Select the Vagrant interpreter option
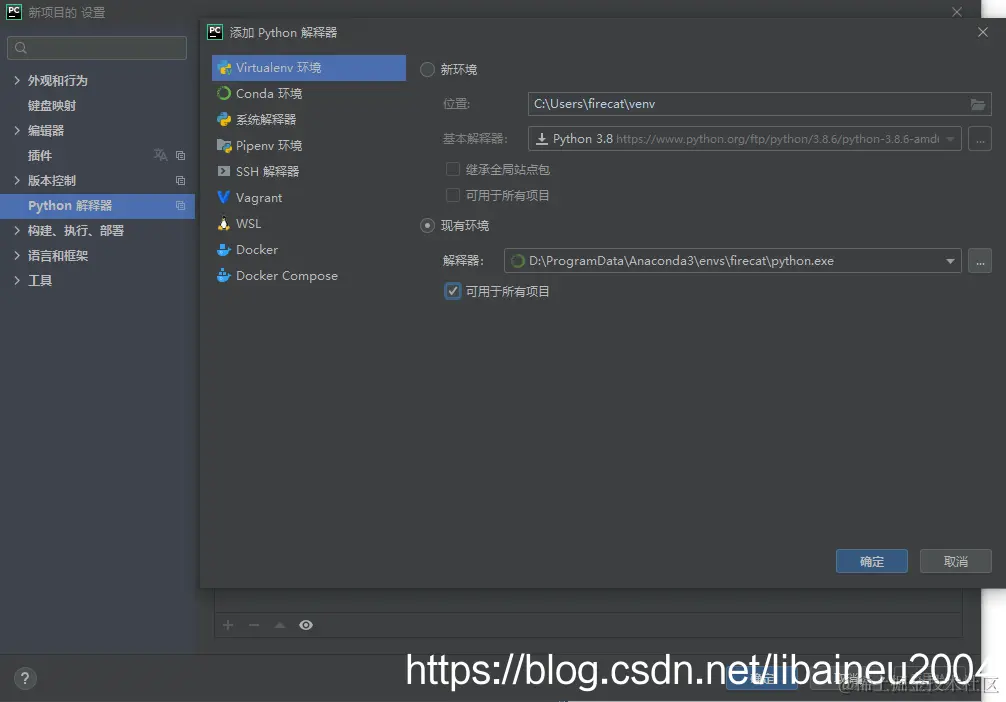Screen dimensions: 1006x702 pos(309,198)
